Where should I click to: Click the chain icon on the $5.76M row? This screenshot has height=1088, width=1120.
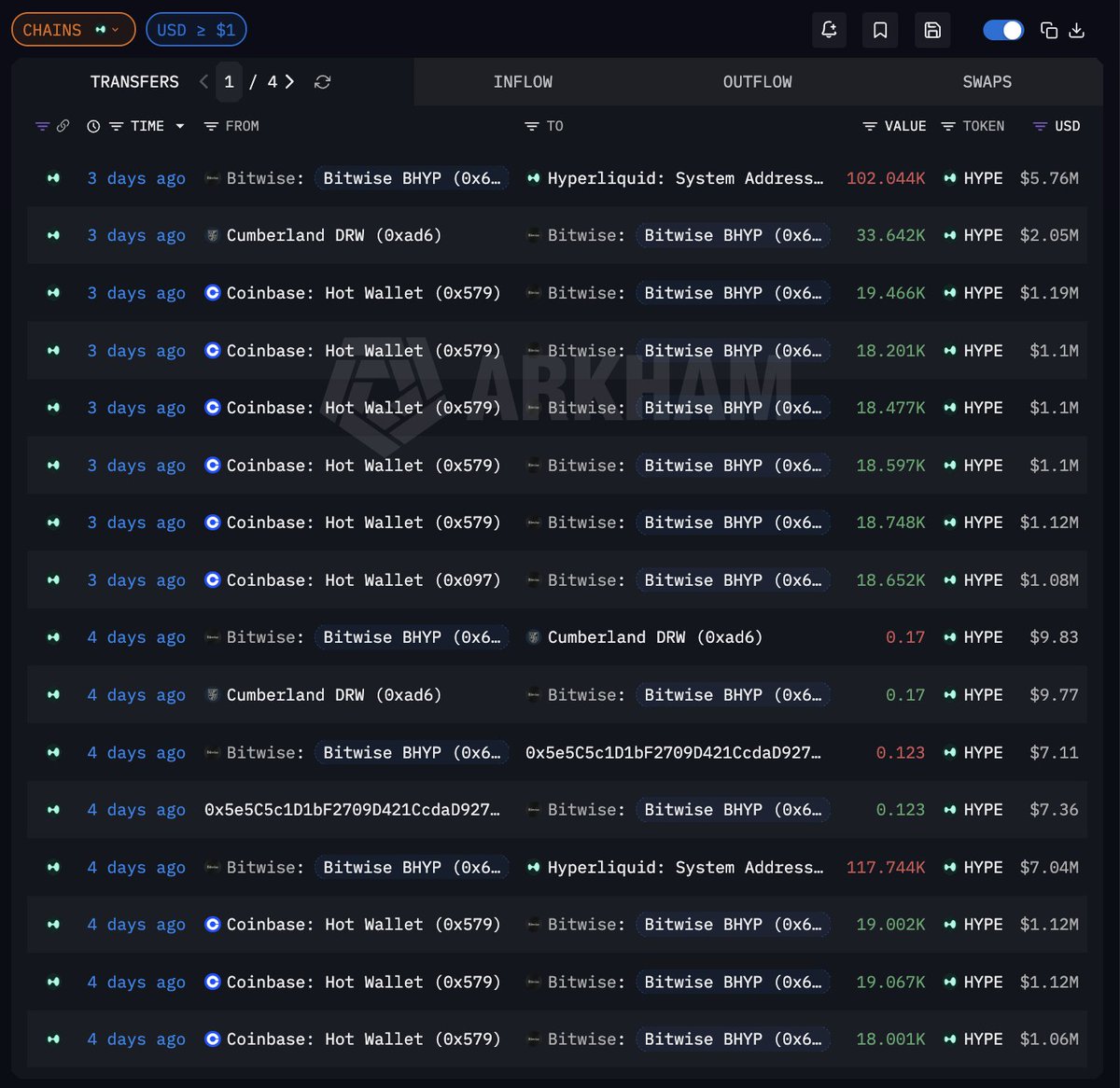tap(53, 178)
